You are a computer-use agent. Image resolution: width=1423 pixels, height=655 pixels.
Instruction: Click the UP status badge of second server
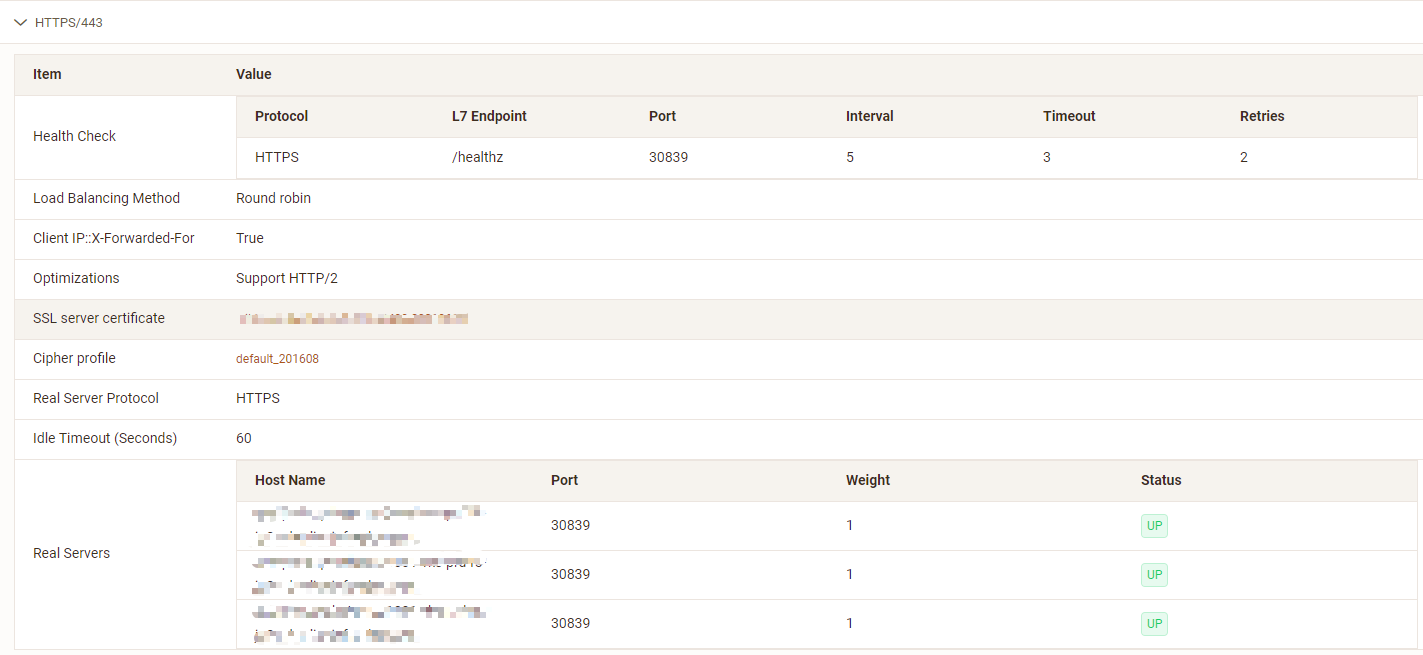[1154, 575]
